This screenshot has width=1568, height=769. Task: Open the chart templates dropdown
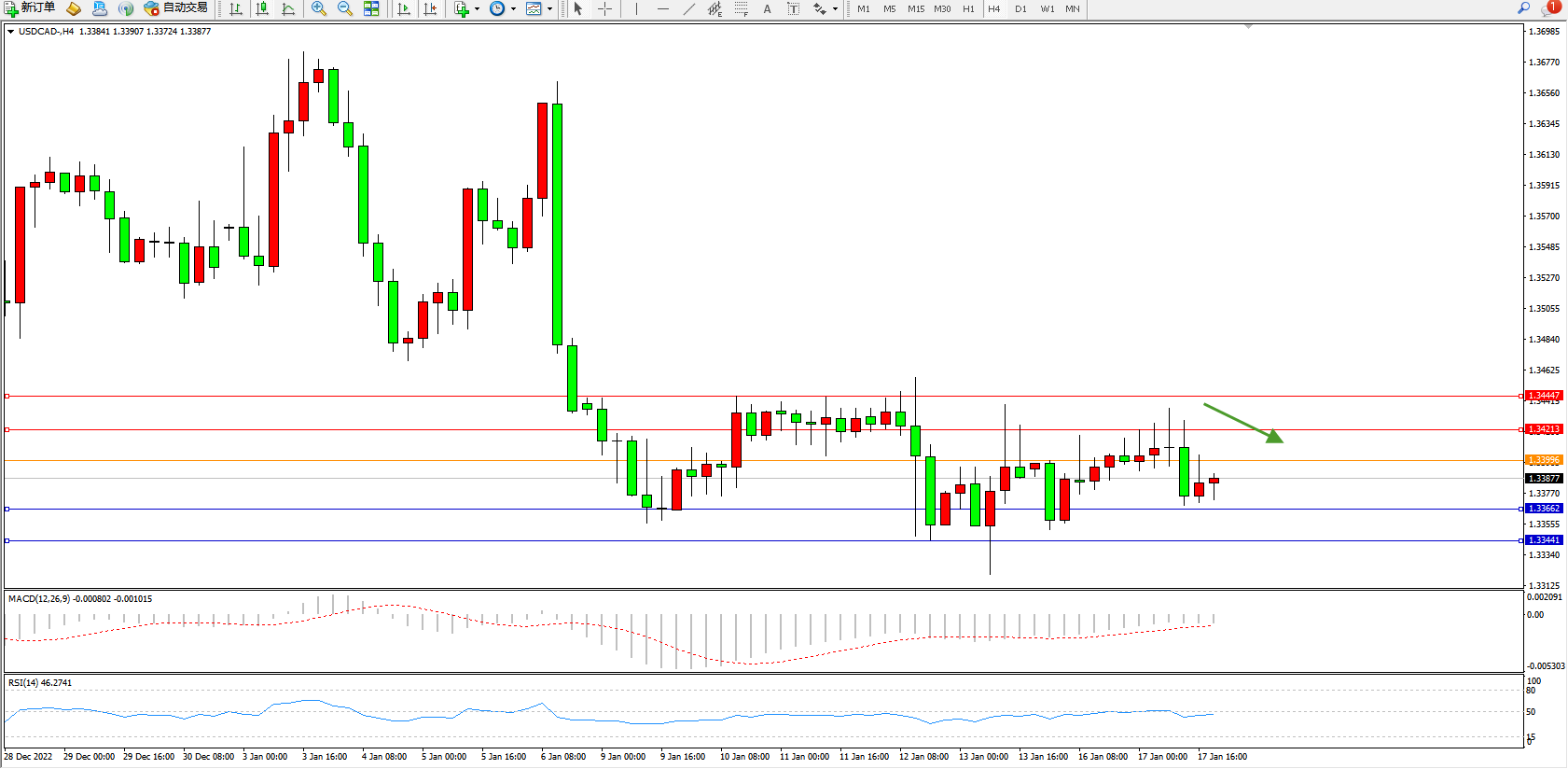click(x=549, y=8)
